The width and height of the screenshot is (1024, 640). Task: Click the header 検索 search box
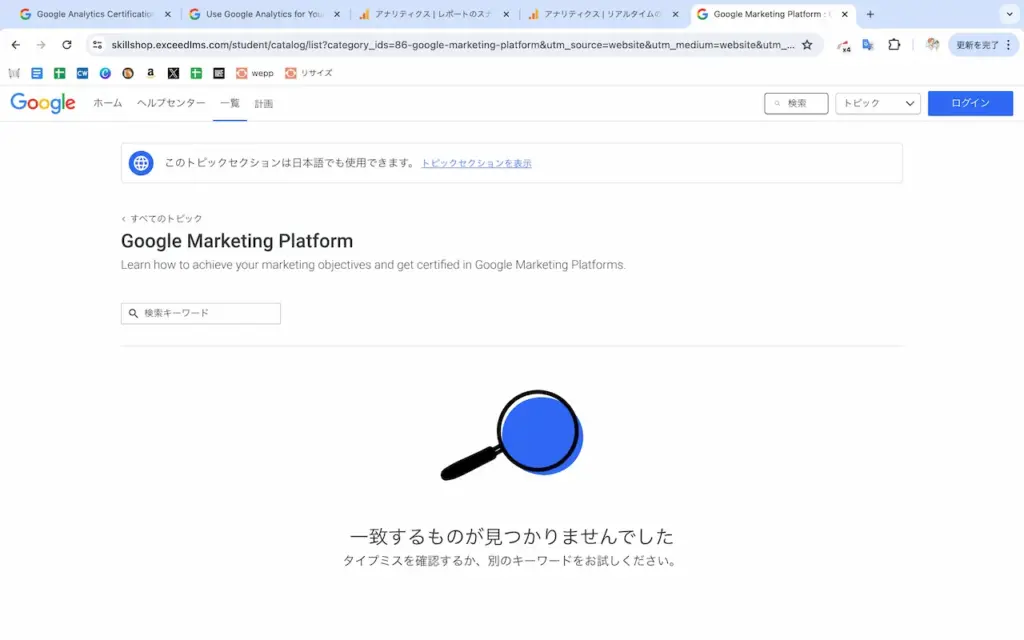click(796, 103)
